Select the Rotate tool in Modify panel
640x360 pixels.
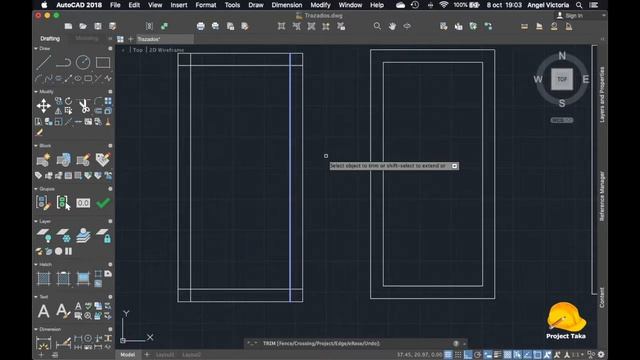[x=68, y=101]
